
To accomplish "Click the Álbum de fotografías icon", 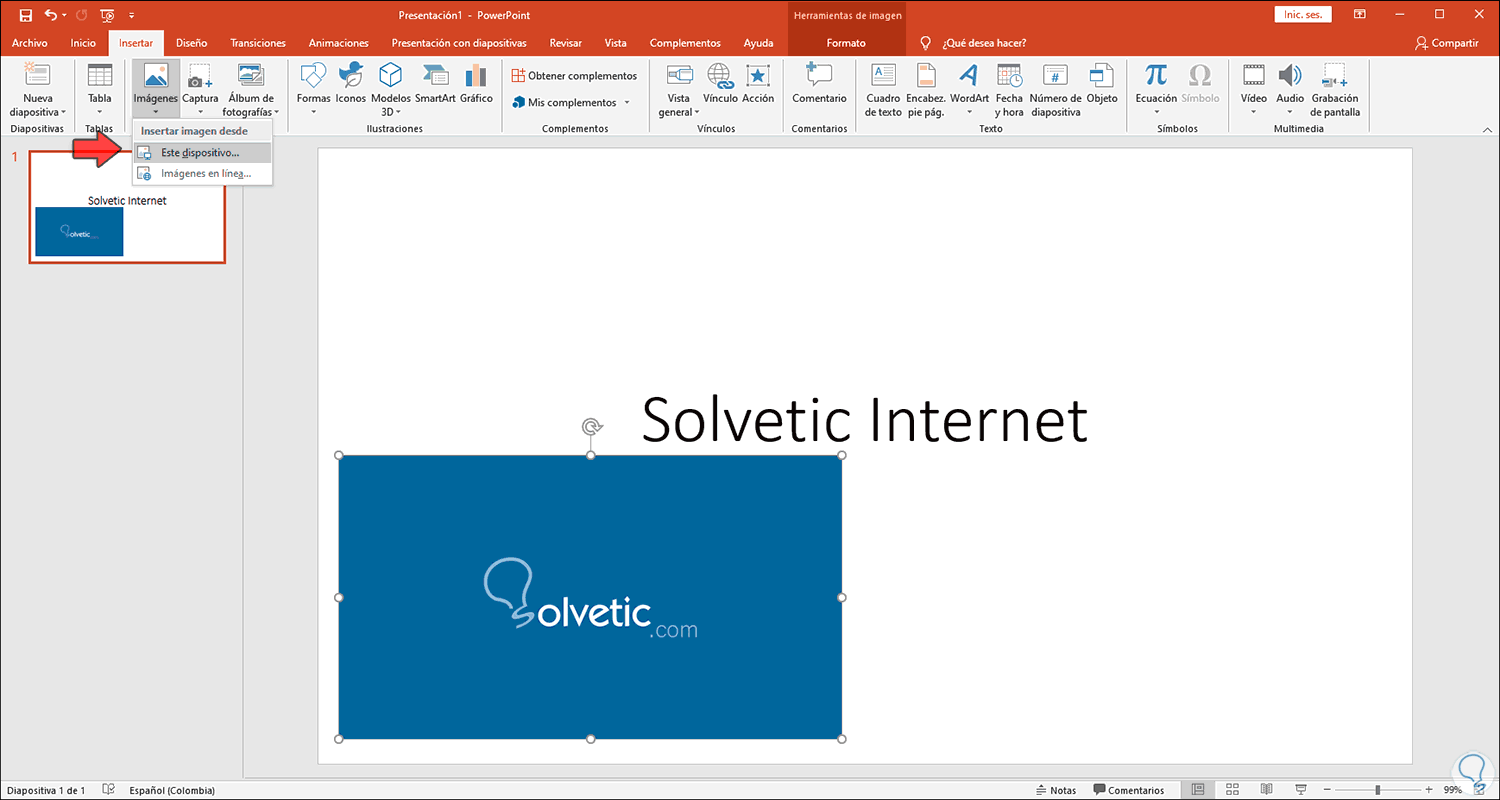I will [250, 75].
